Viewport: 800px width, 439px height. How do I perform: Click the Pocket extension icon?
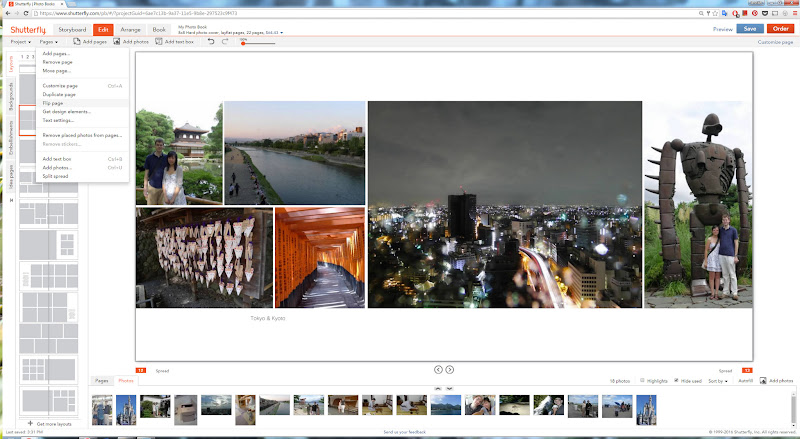coord(765,13)
